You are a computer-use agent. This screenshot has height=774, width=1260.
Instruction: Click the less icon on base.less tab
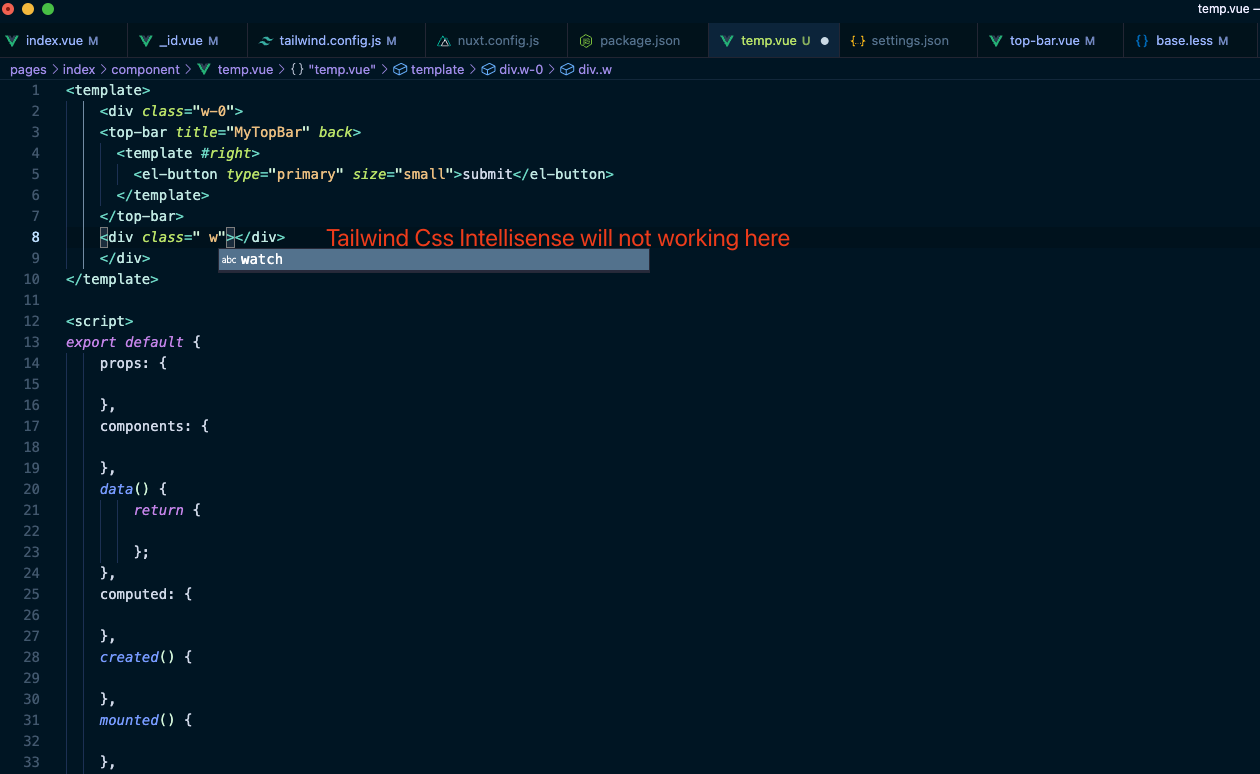[1140, 40]
